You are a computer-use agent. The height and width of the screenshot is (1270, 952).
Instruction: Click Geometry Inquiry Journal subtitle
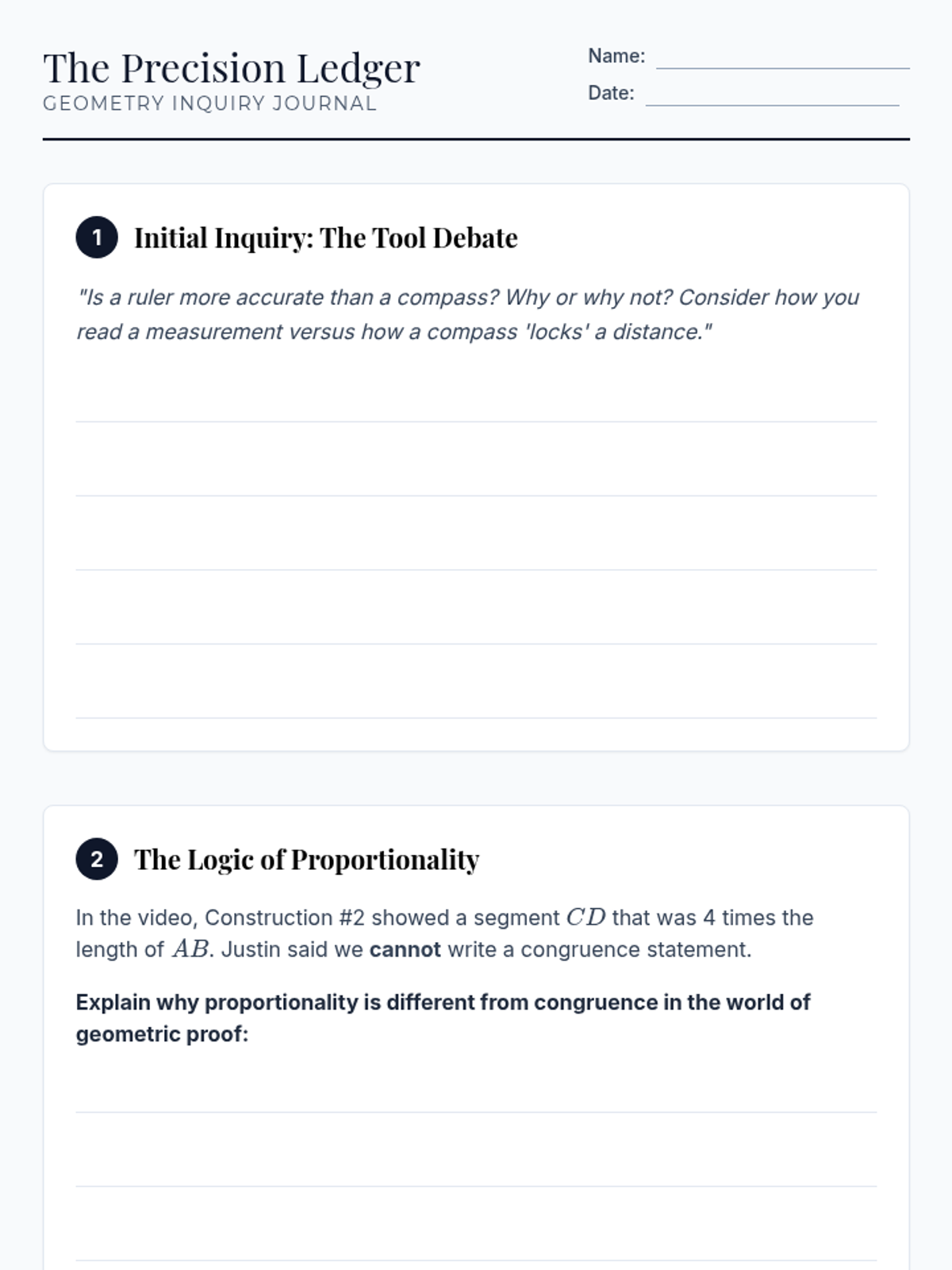[210, 103]
